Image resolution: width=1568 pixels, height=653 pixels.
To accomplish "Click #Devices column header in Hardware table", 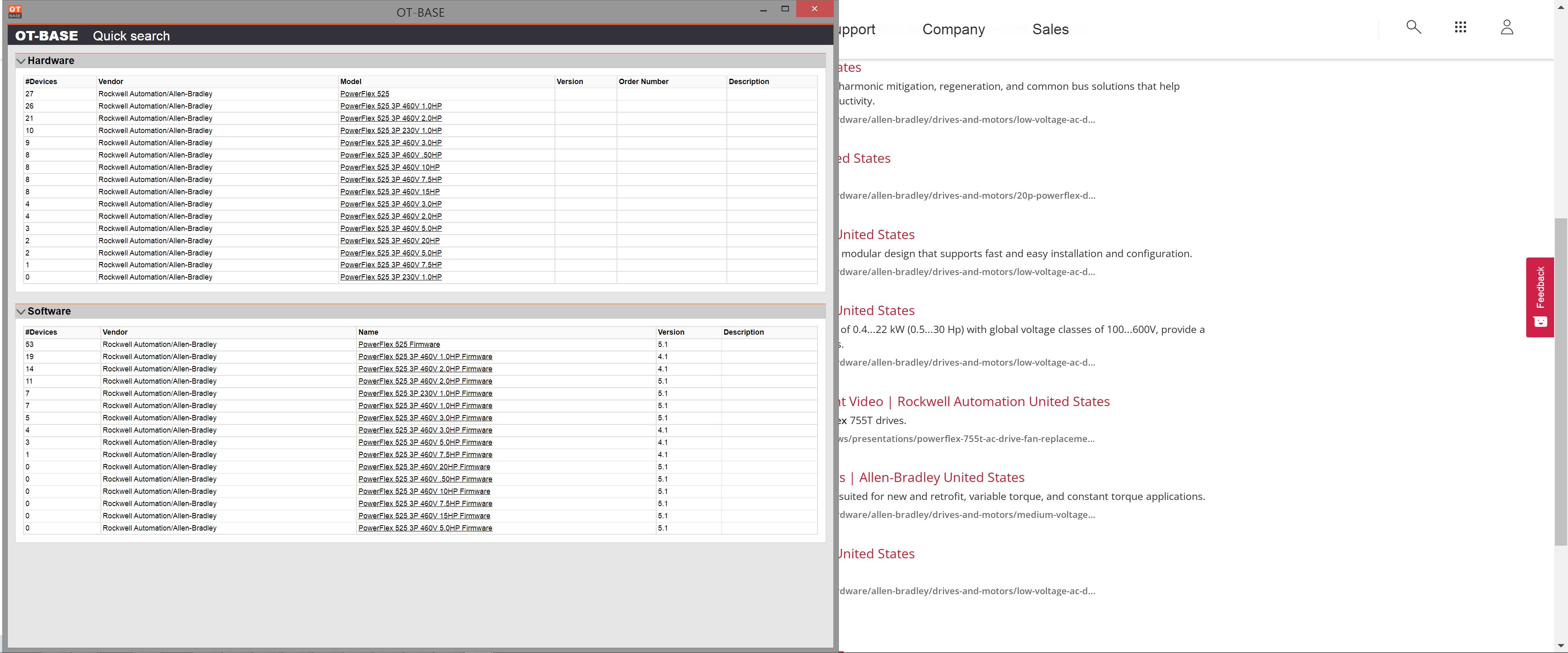I will 41,82.
